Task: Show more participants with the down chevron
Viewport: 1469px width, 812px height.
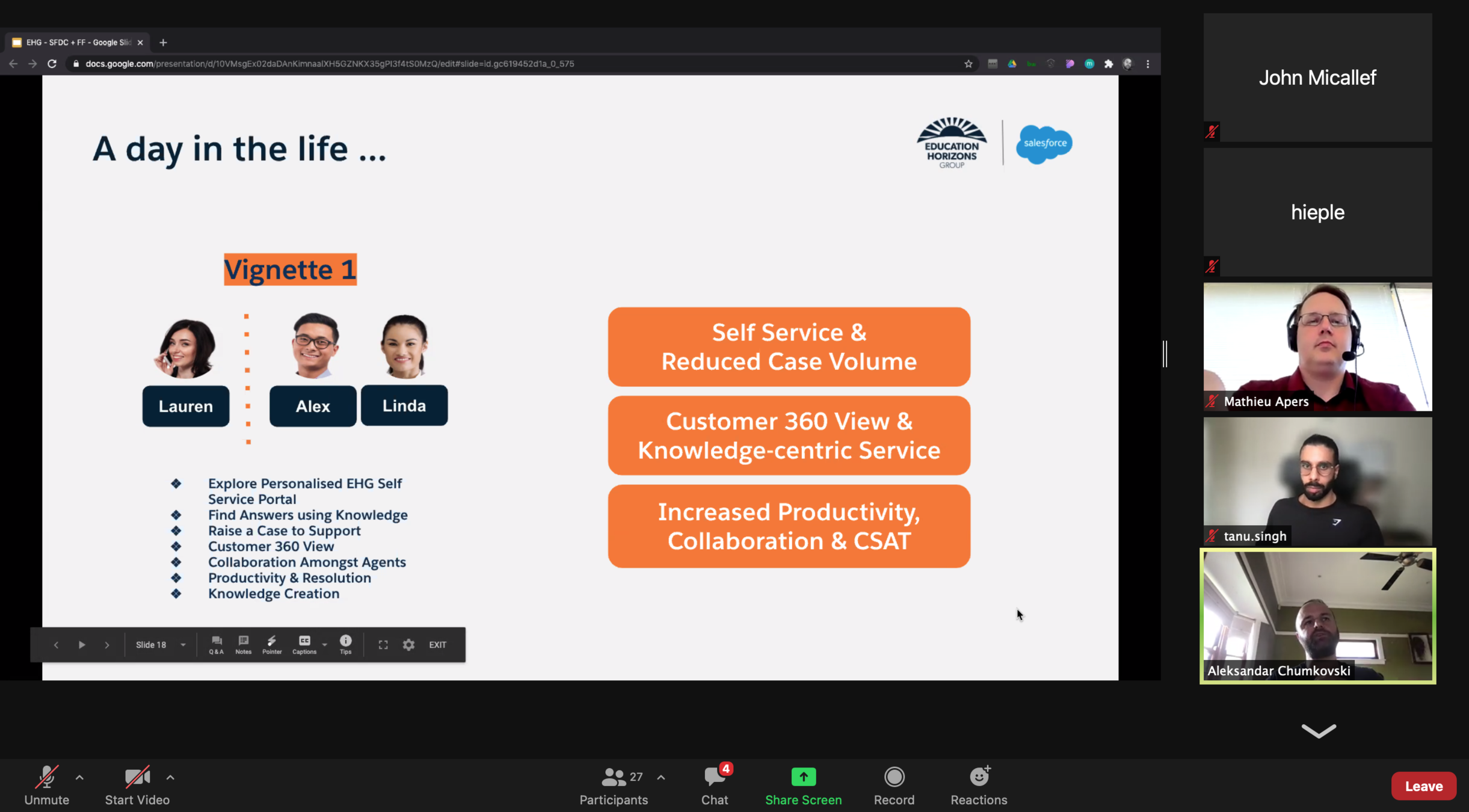Action: click(x=1319, y=731)
